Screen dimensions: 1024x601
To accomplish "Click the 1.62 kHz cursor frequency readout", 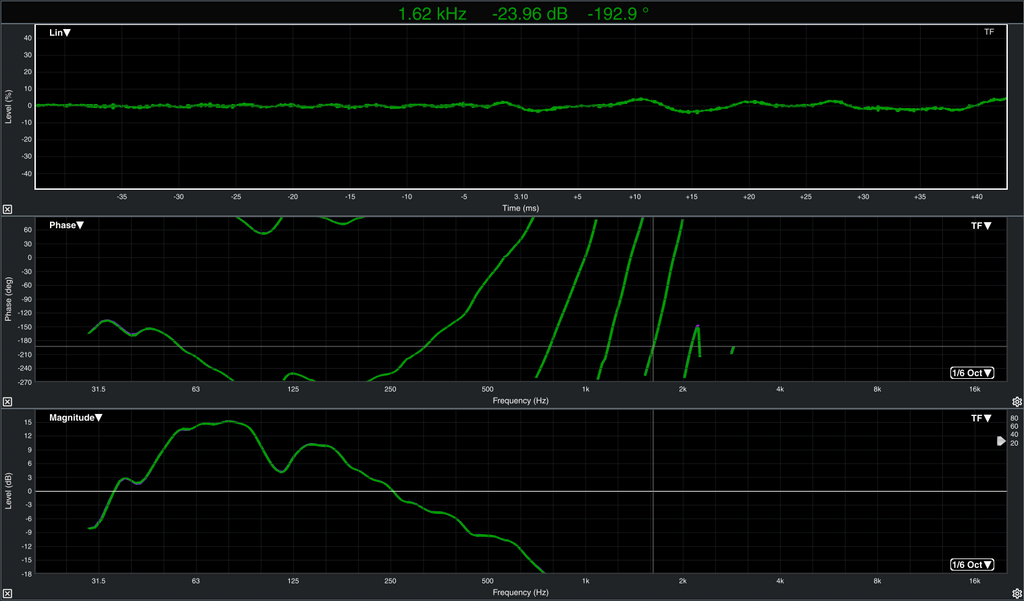I will (x=432, y=14).
